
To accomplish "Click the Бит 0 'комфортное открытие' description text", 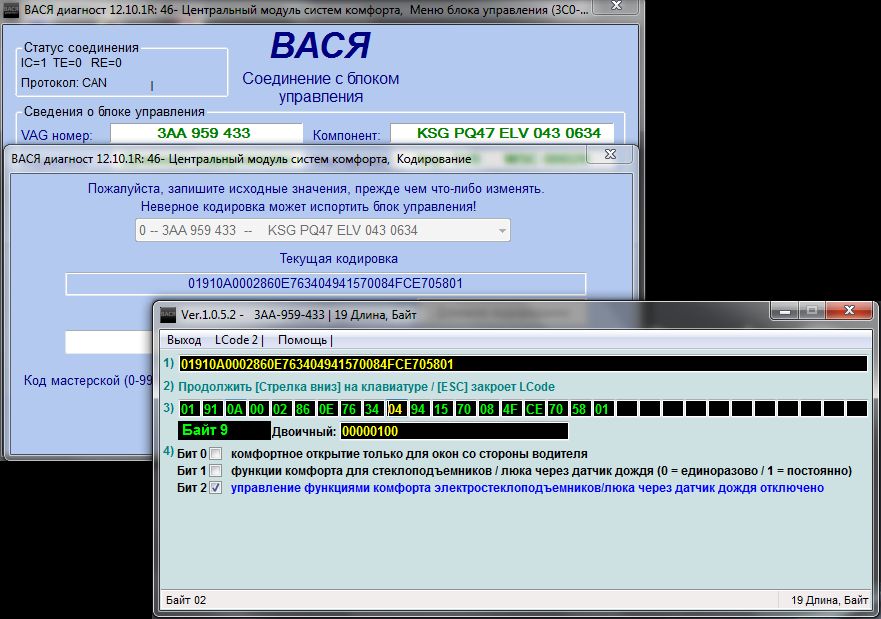I will coord(409,454).
